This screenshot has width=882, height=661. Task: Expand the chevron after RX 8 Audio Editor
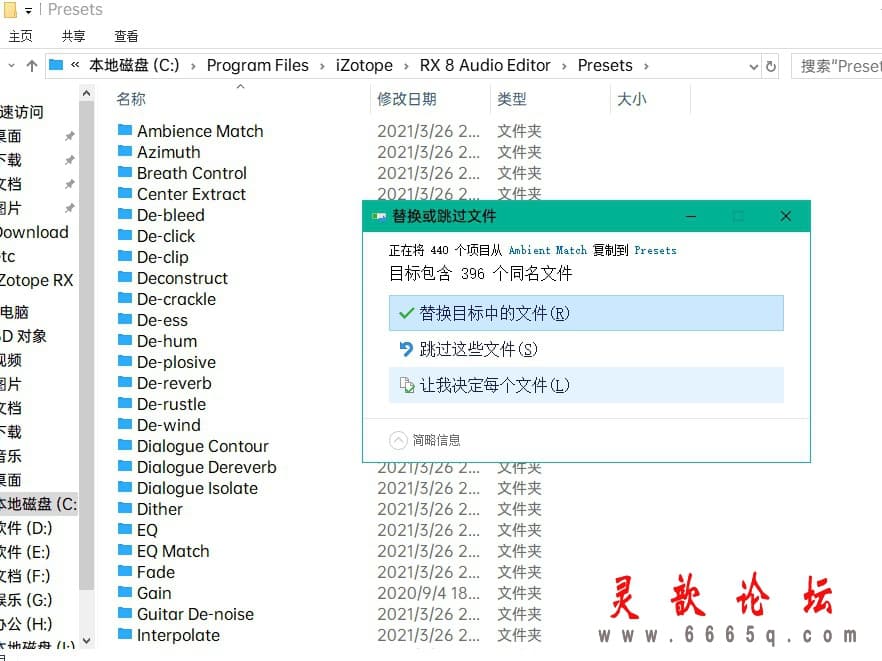coord(564,66)
